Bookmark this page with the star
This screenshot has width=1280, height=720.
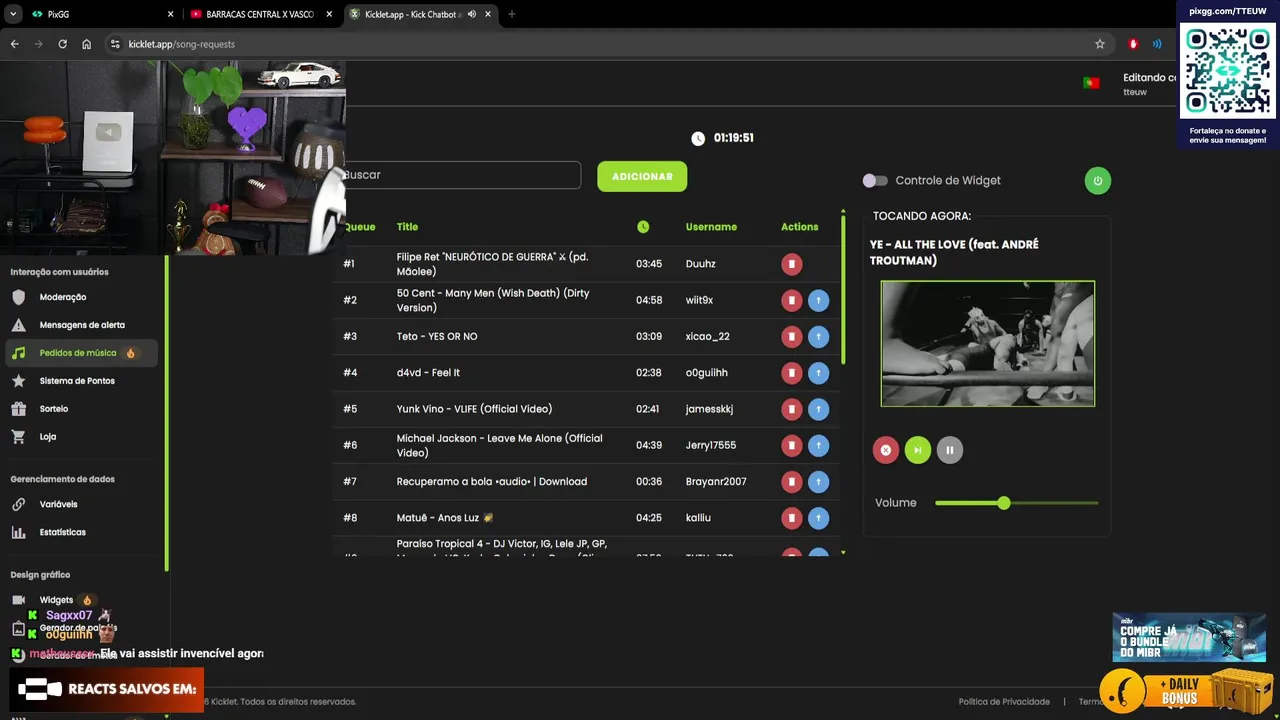1100,44
